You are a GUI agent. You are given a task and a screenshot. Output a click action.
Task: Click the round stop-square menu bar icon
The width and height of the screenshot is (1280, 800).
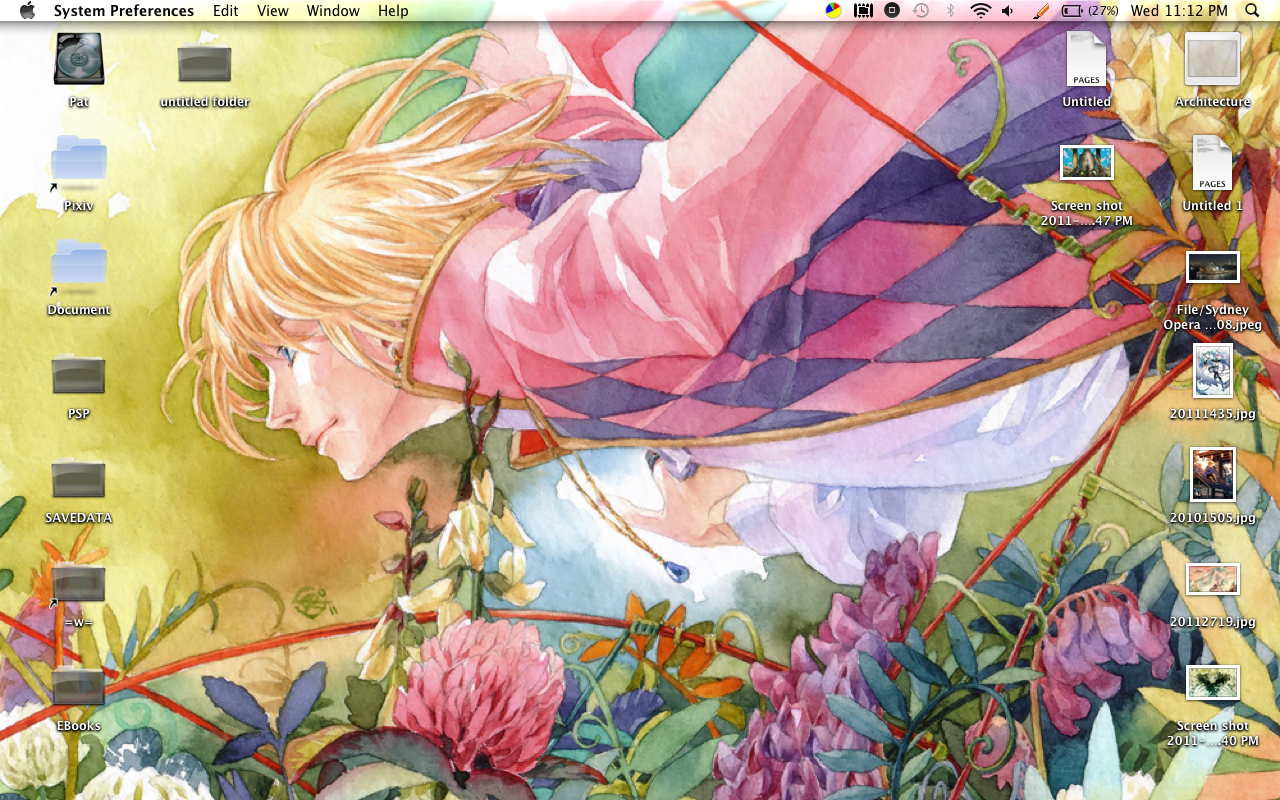892,11
